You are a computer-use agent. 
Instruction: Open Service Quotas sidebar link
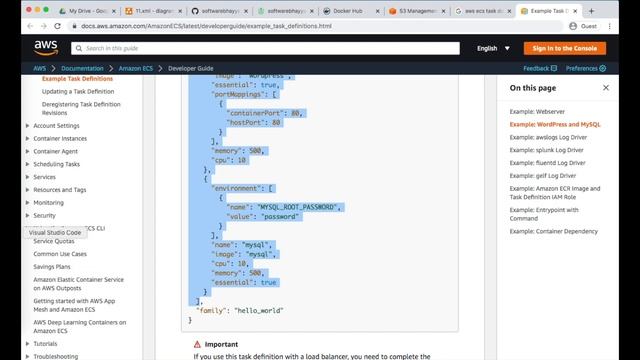[x=54, y=241]
